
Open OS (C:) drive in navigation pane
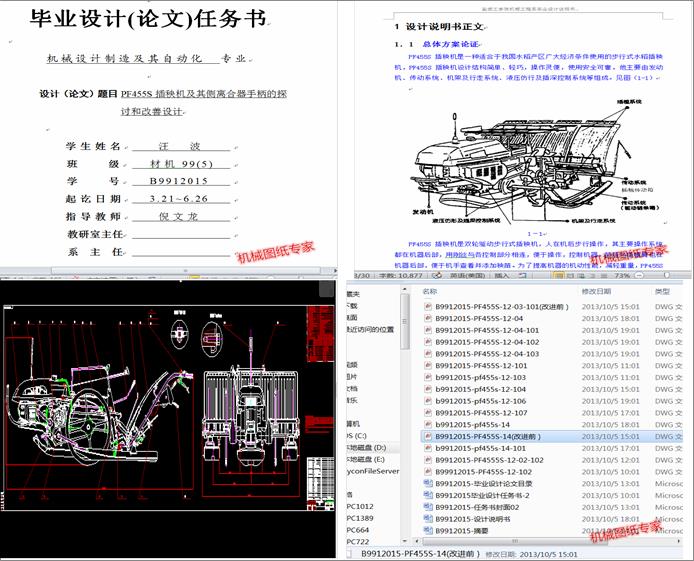357,436
